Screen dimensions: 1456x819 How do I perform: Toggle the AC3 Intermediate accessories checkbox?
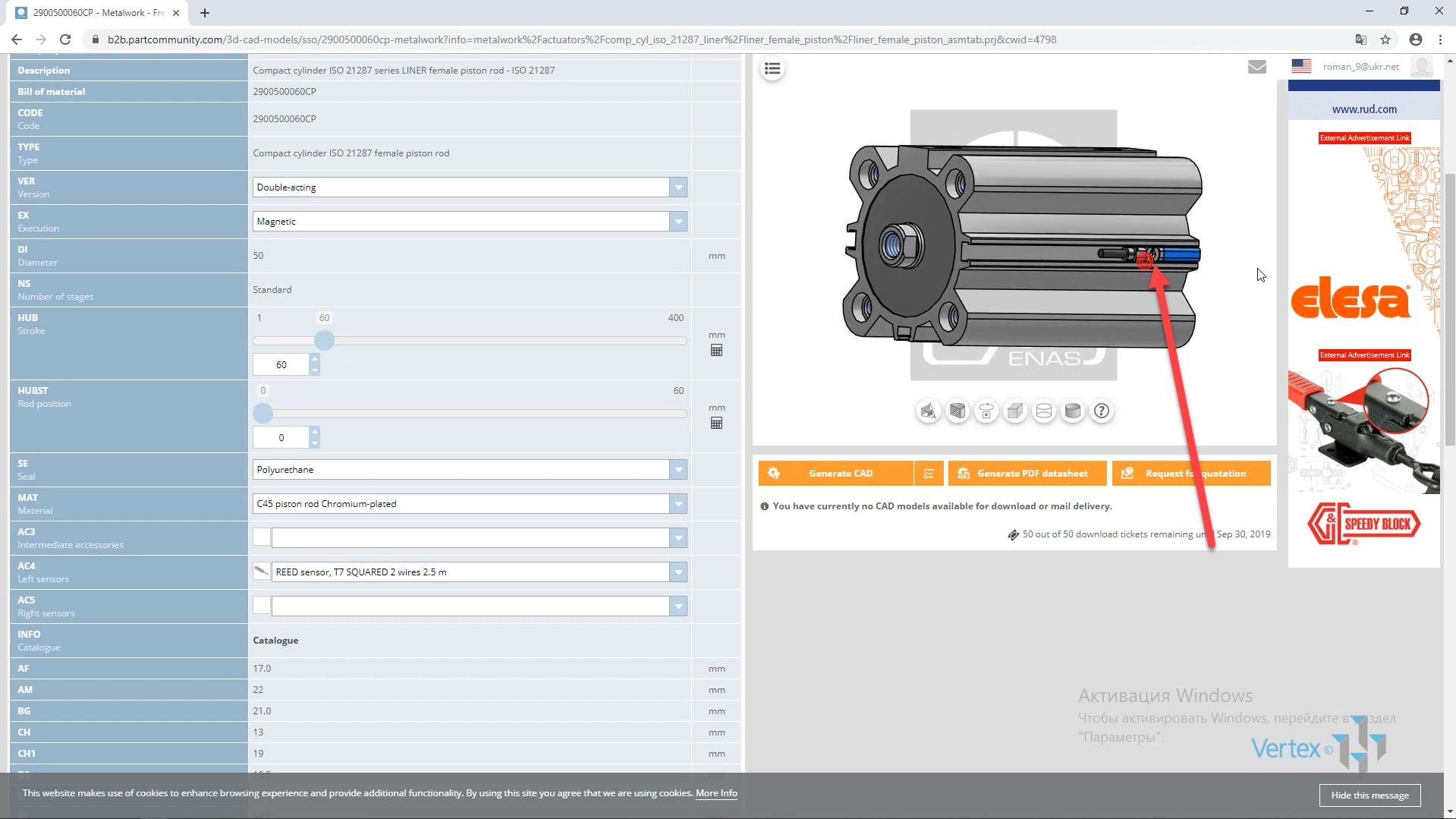[262, 537]
